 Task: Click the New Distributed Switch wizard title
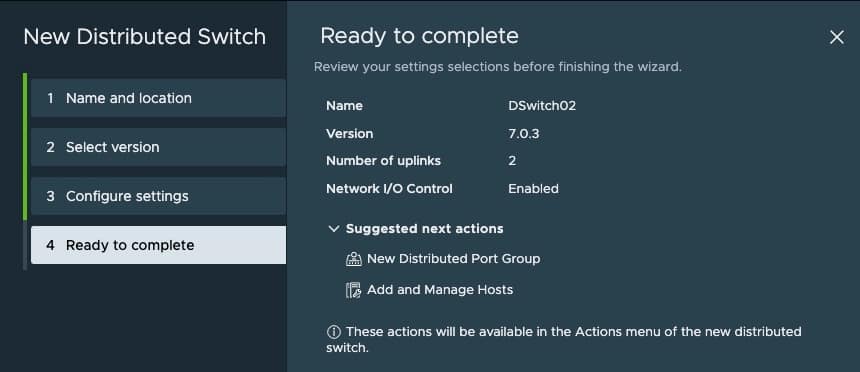click(145, 37)
